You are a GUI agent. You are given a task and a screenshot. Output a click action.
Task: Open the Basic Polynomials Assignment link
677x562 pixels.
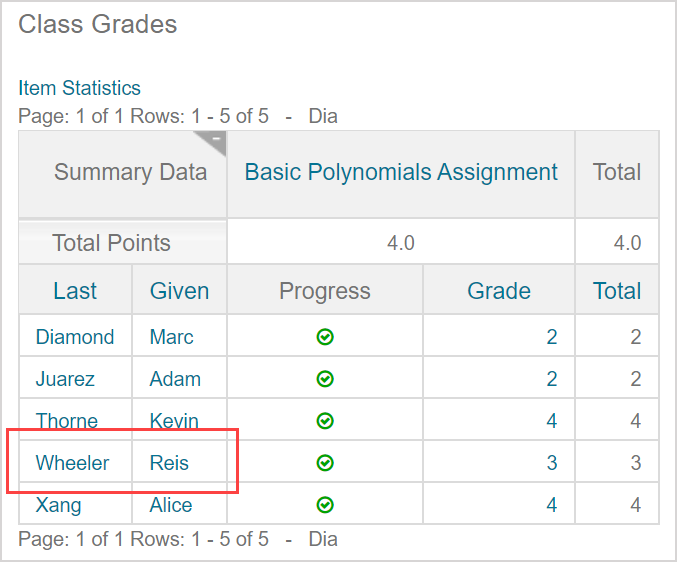(401, 172)
